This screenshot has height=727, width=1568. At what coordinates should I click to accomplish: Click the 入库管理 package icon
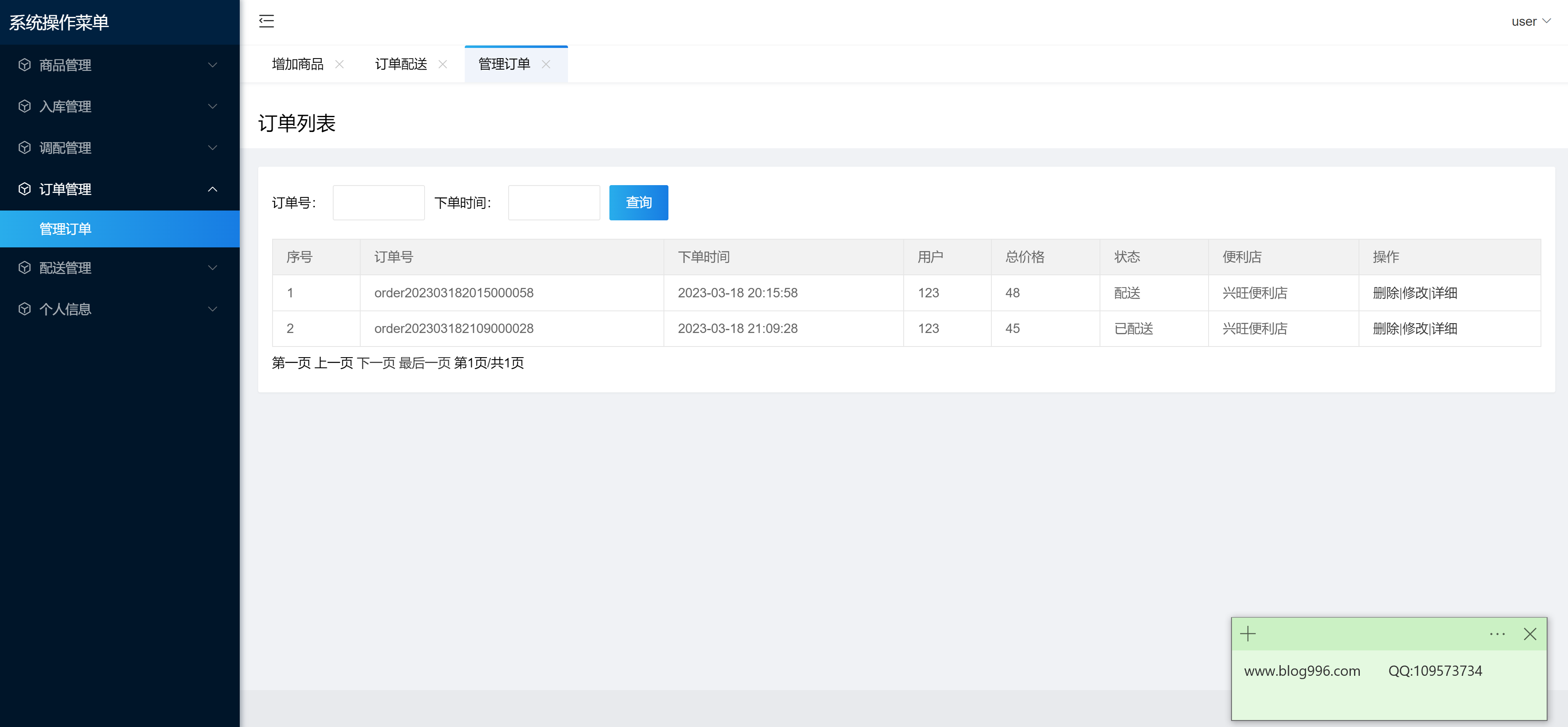[24, 106]
